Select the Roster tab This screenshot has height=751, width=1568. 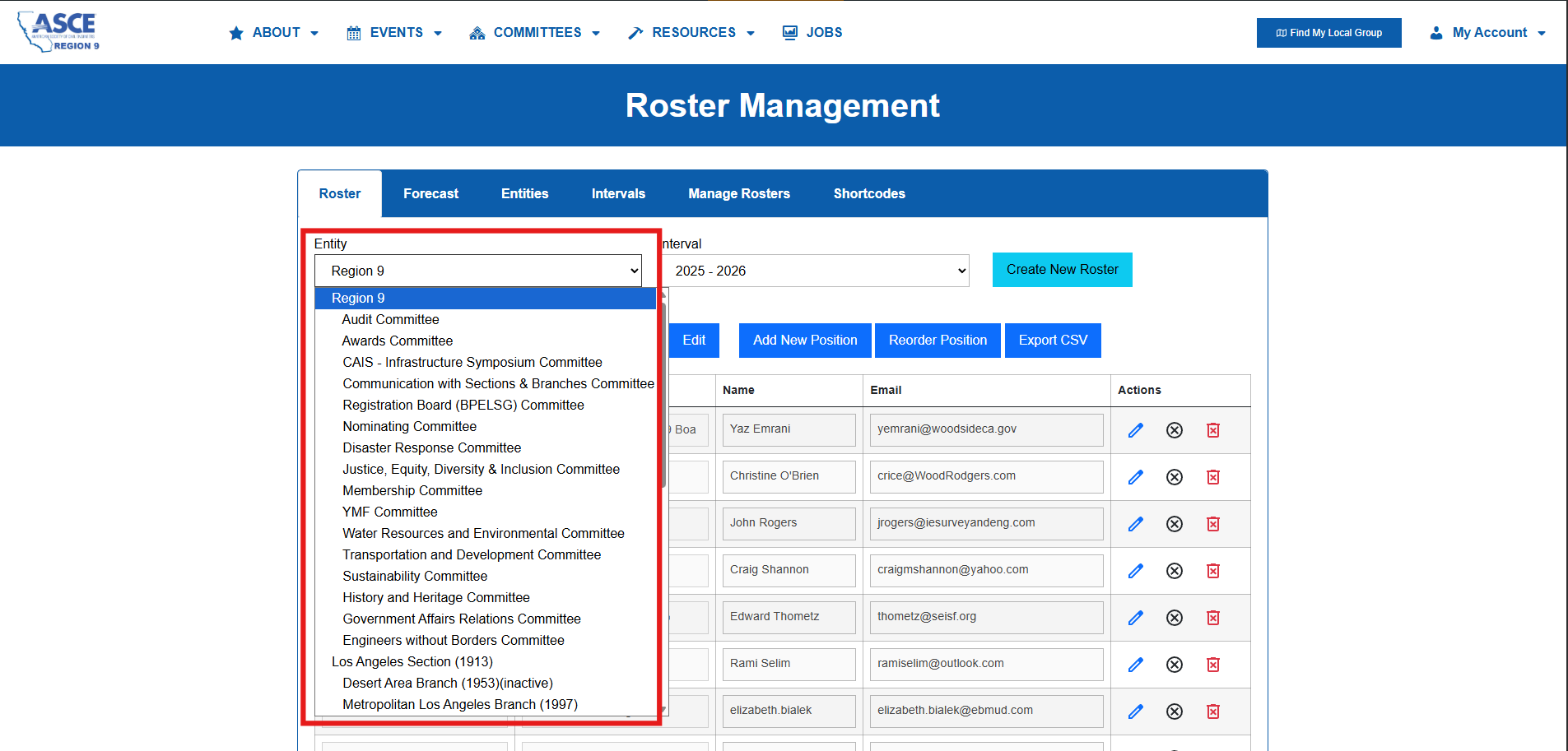340,194
